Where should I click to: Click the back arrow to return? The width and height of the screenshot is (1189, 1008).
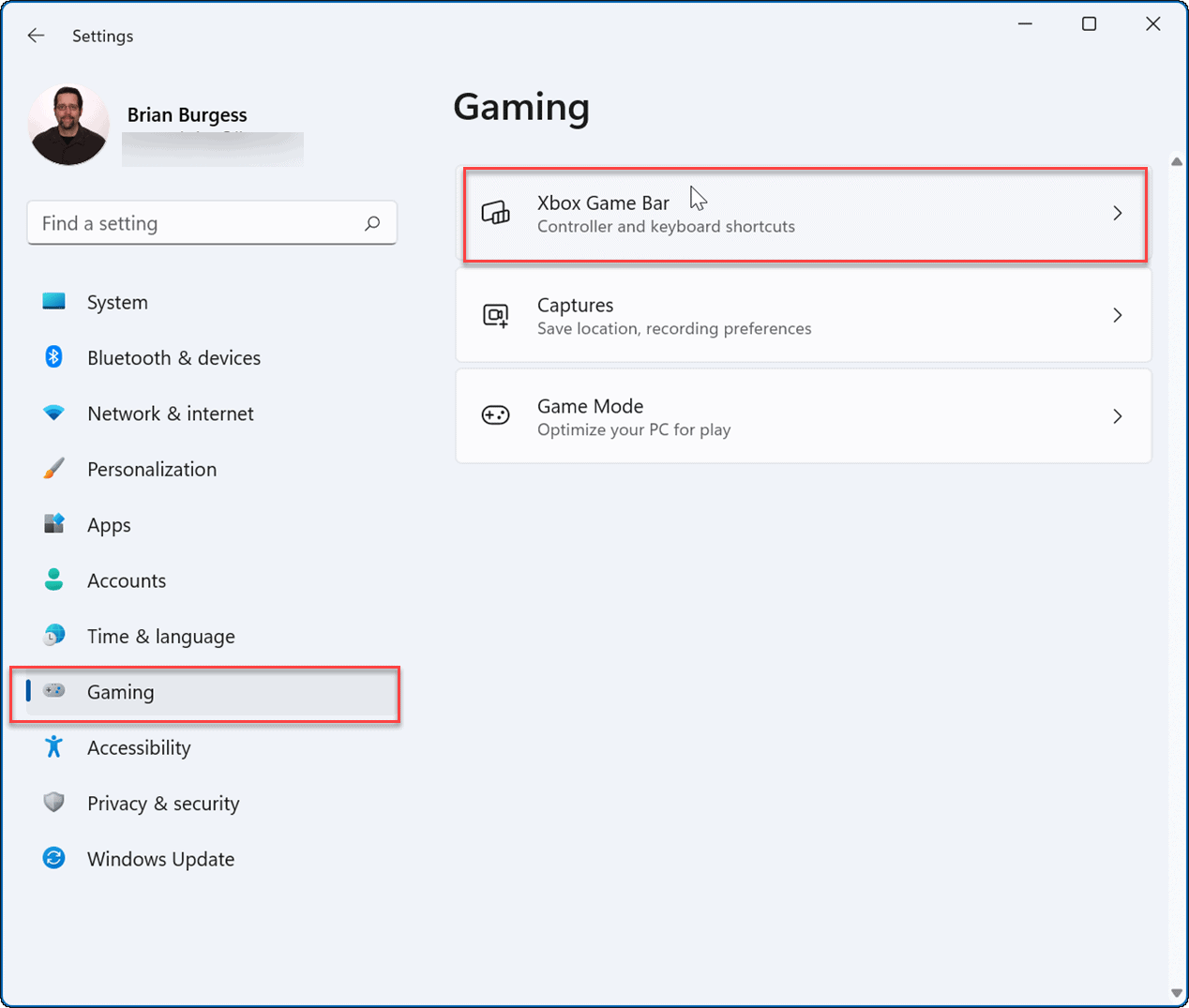[x=36, y=35]
